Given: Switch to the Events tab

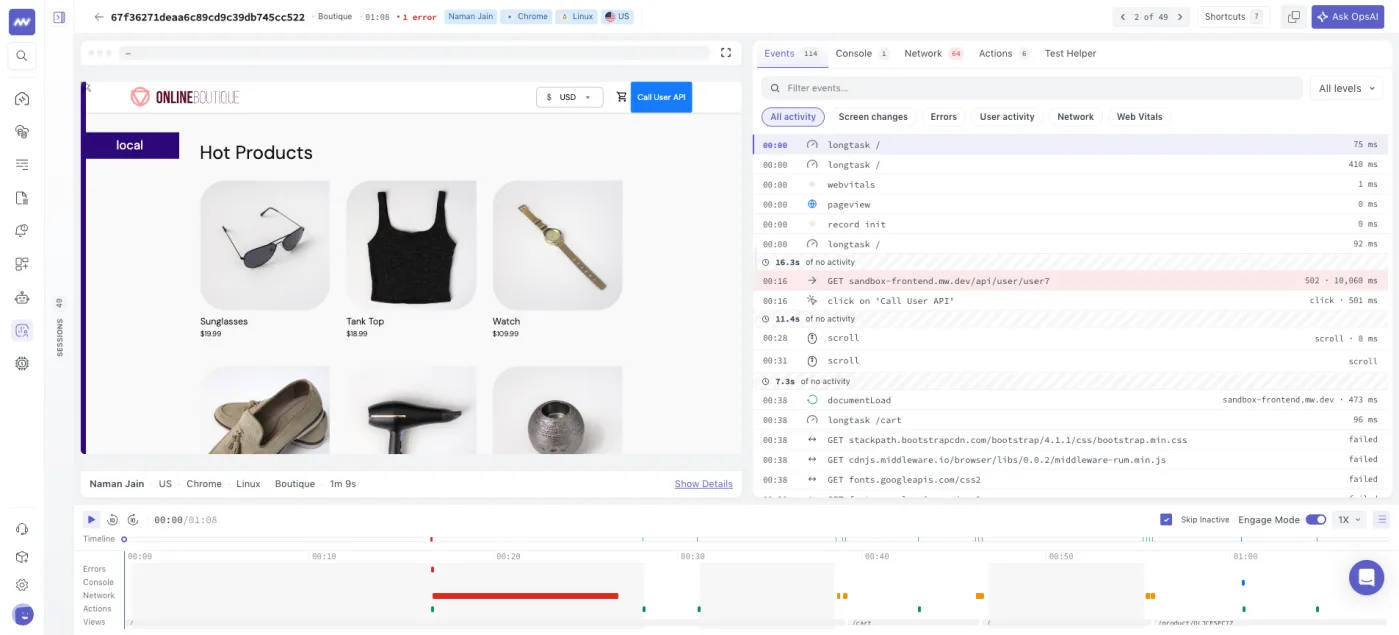Looking at the screenshot, I should [x=791, y=53].
